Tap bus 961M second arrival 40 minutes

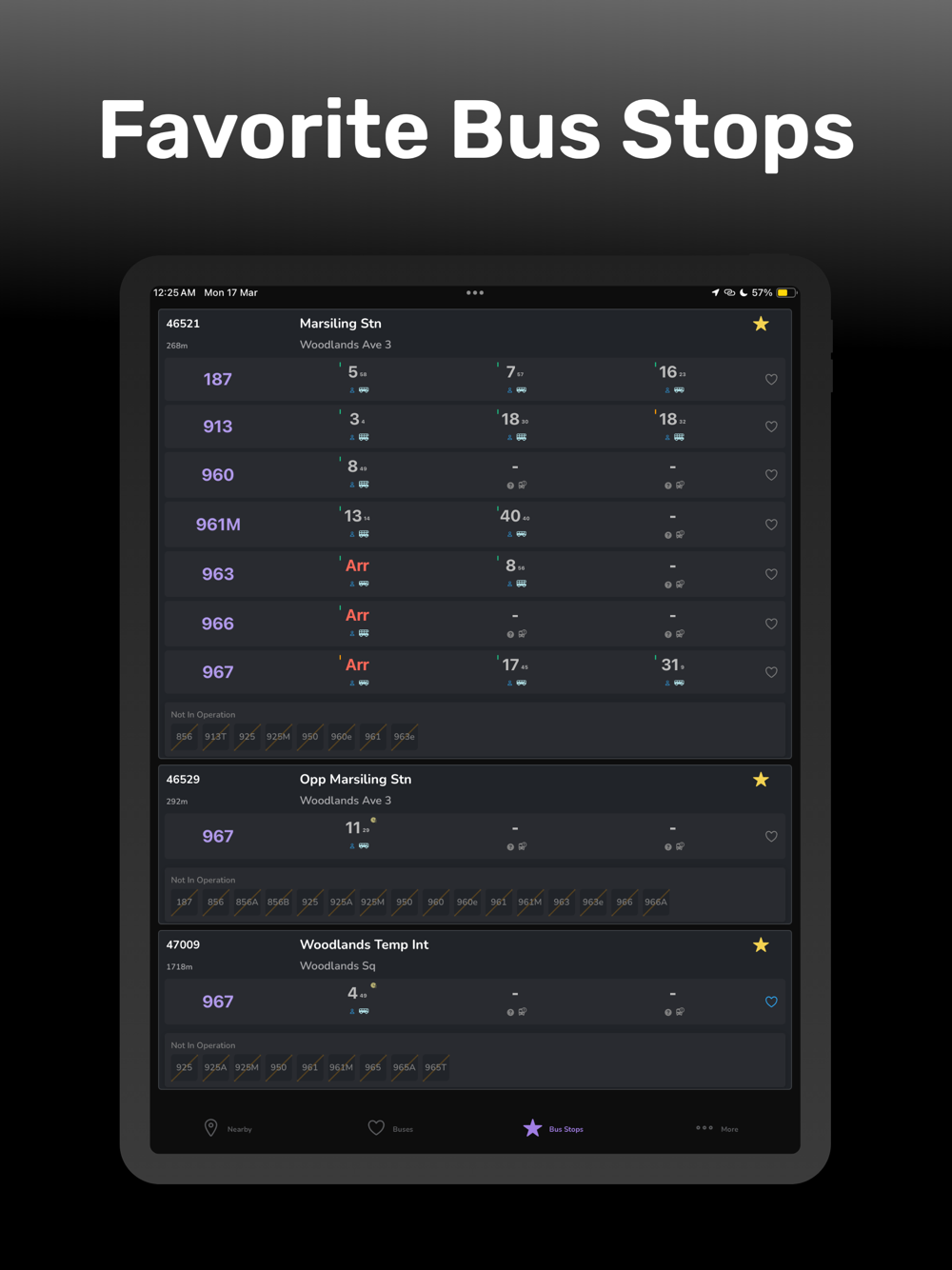515,516
